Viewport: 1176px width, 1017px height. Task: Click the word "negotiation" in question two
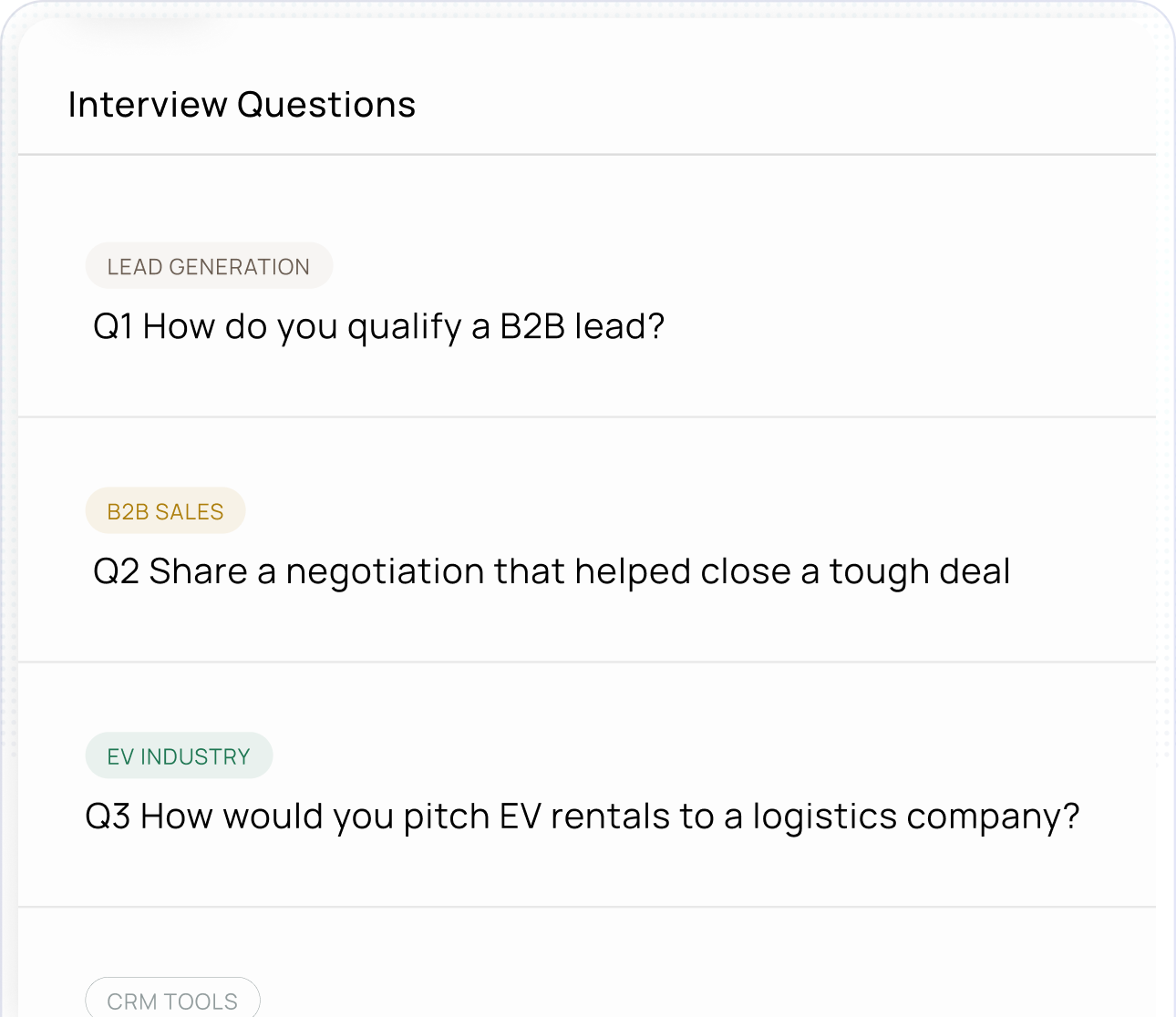[385, 571]
